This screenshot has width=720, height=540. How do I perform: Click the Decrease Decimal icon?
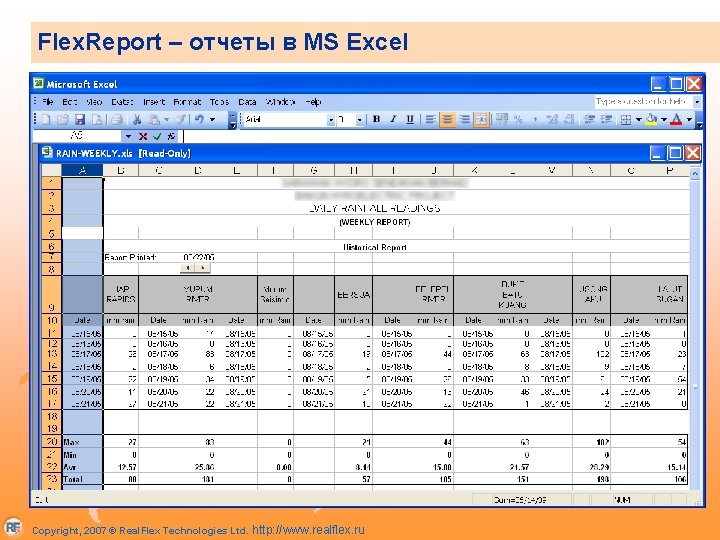pyautogui.click(x=569, y=119)
